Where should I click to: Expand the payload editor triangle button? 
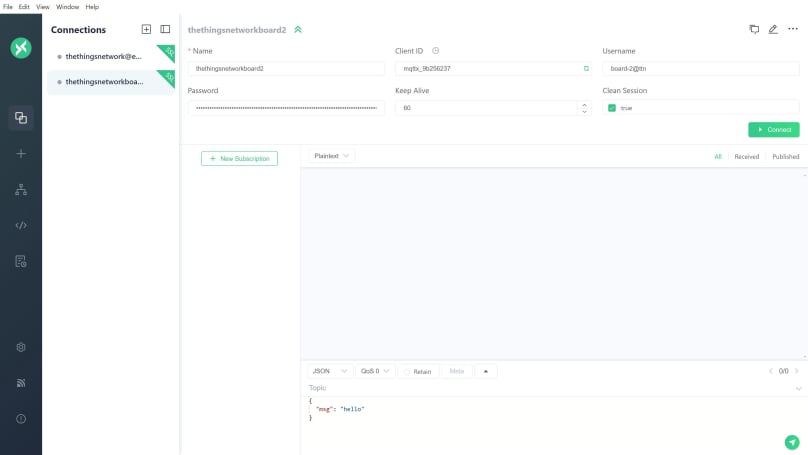pyautogui.click(x=485, y=371)
